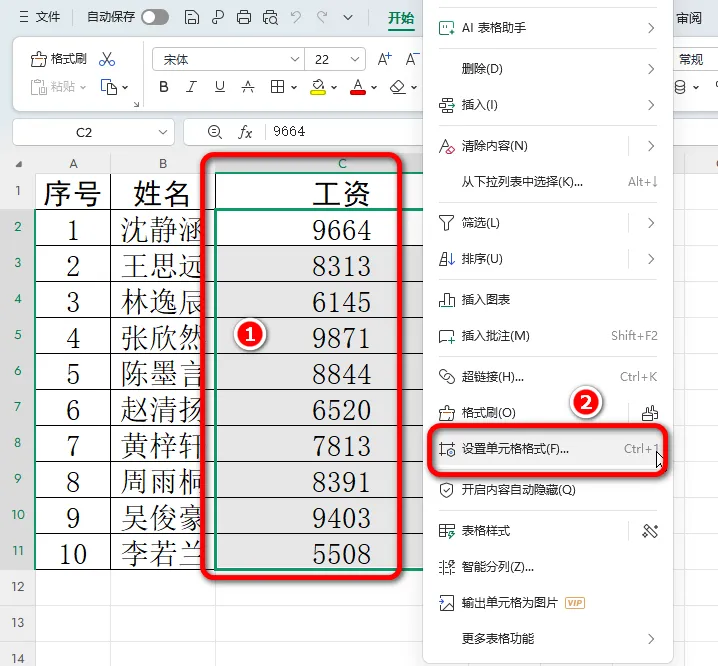Click formula bar containing 9664
718x666 pixels.
pyautogui.click(x=346, y=132)
